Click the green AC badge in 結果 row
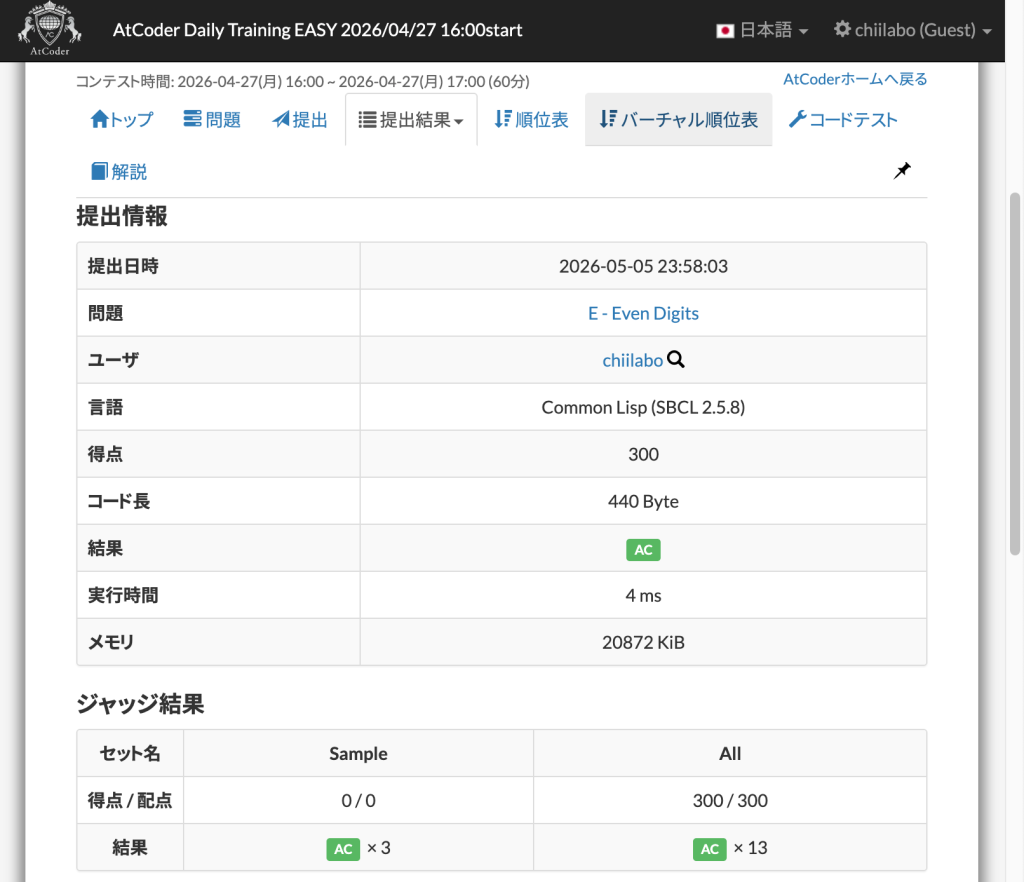This screenshot has width=1024, height=882. [x=643, y=550]
